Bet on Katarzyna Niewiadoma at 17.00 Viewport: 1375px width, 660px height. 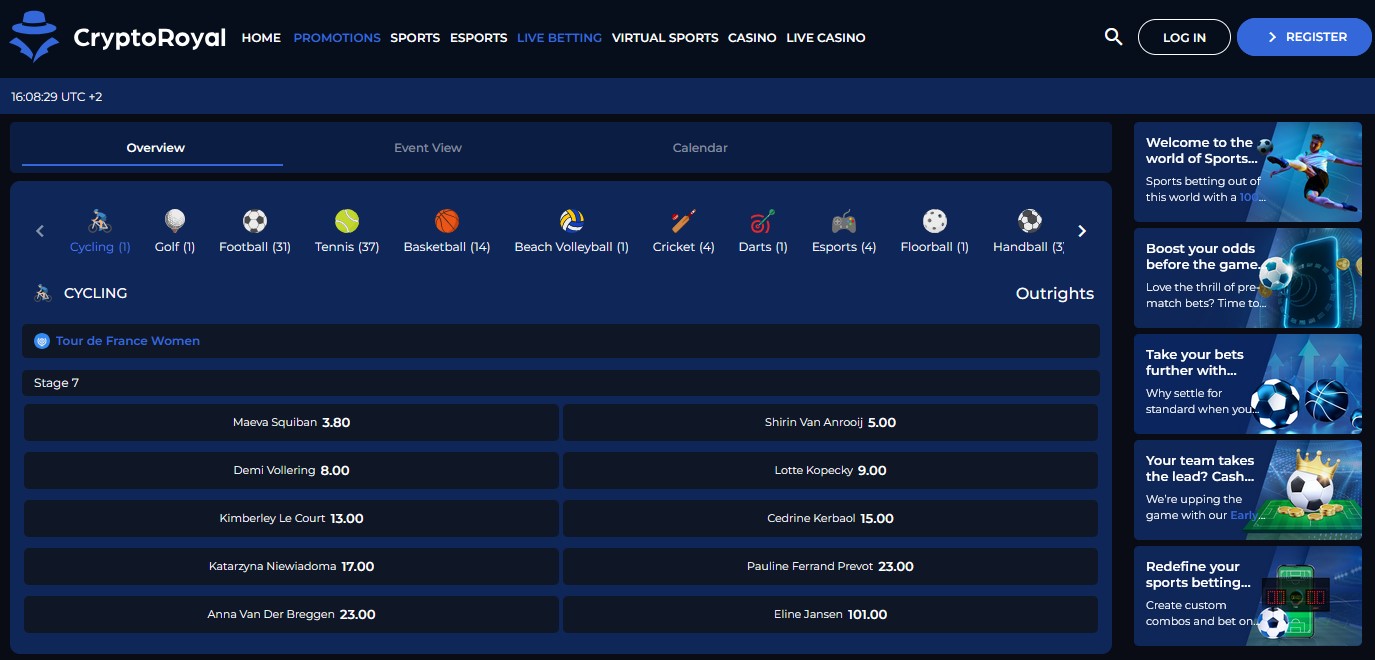point(291,567)
